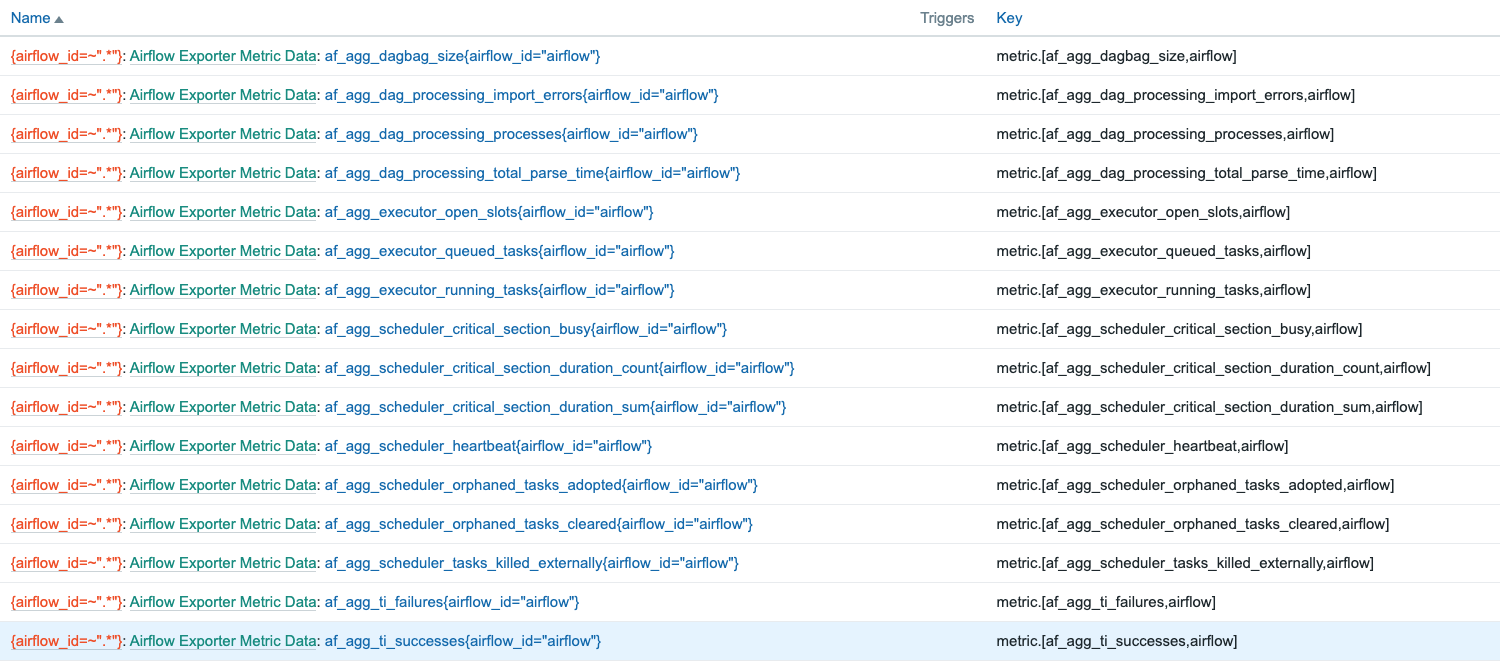The image size is (1500, 663).
Task: Click Airflow Exporter Metric Data in af_agg_executor_running_tasks row
Action: tap(223, 290)
